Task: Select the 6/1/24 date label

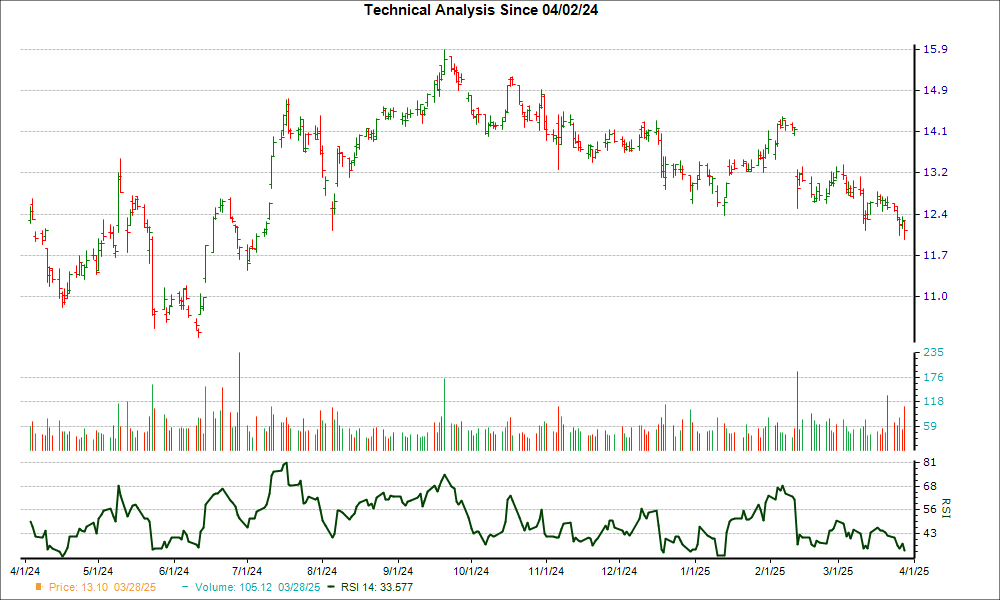Action: tap(173, 571)
